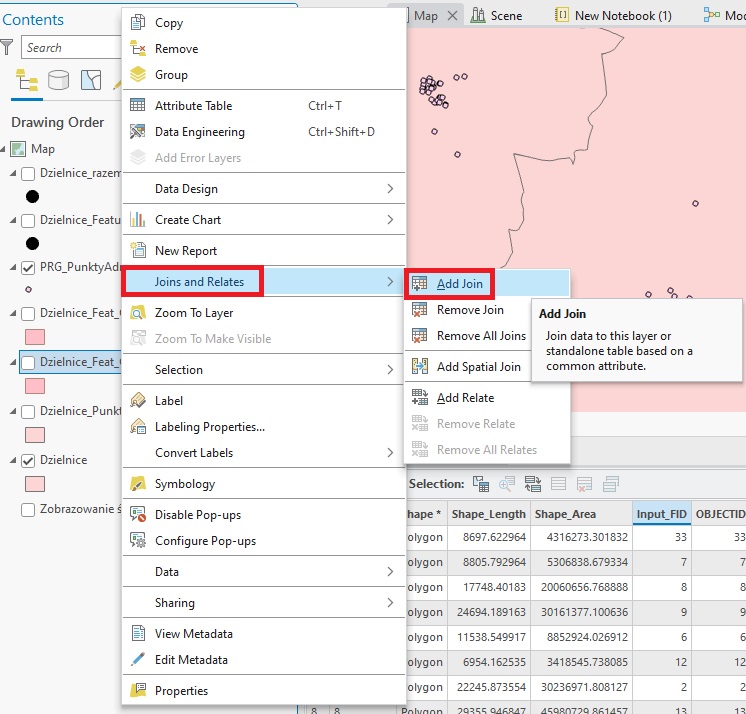
Task: Click Remove Join in the submenu
Action: [470, 310]
